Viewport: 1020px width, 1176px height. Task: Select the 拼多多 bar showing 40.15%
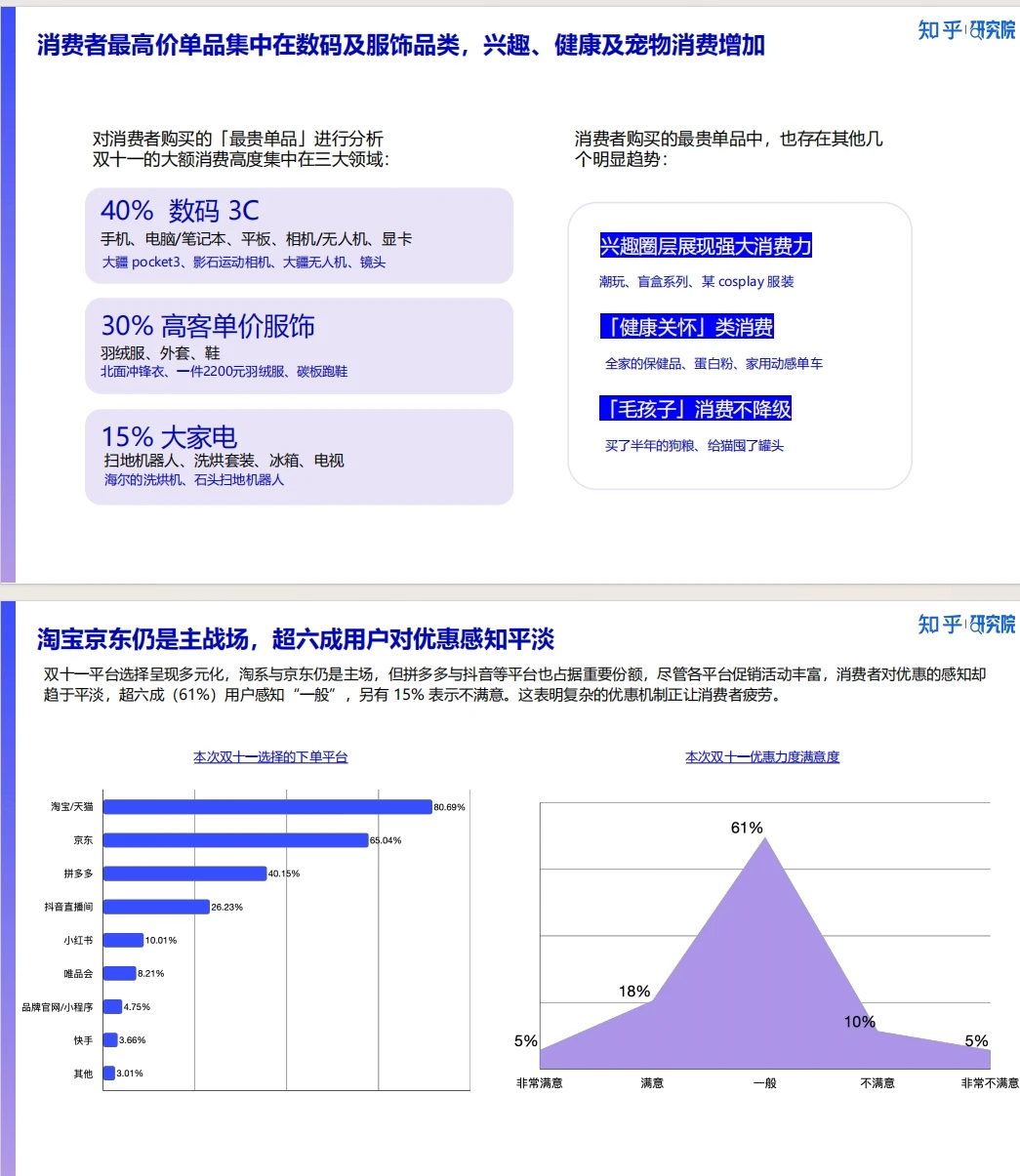click(x=183, y=872)
